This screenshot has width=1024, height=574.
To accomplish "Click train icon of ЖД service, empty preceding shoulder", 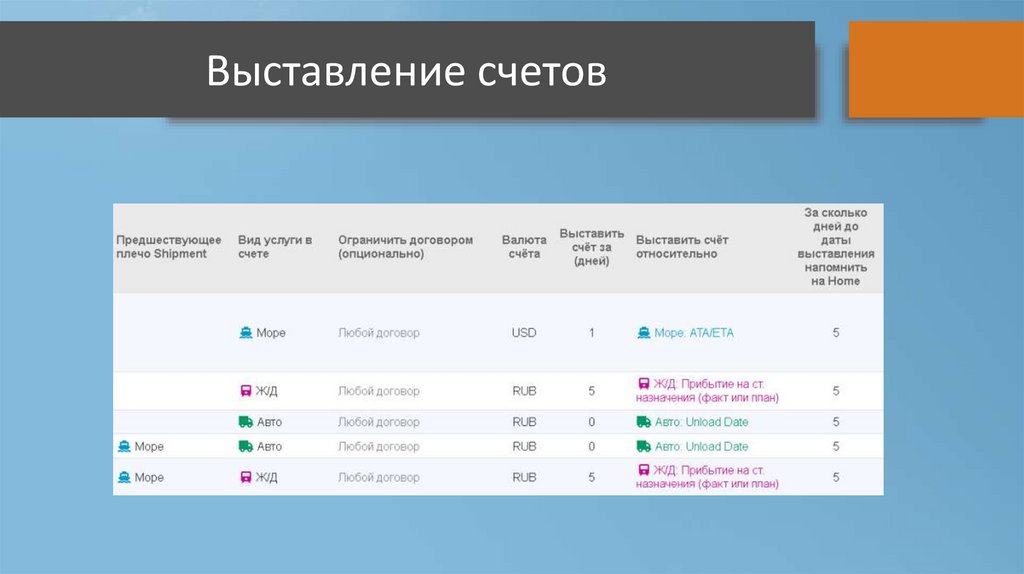I will tap(246, 391).
